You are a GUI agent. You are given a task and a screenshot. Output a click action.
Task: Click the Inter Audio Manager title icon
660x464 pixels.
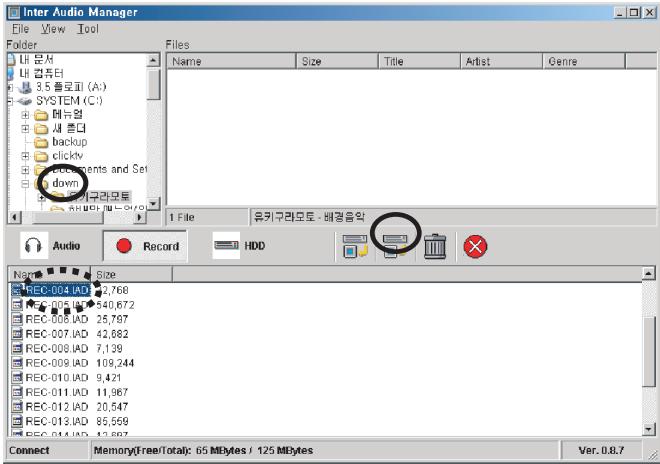point(14,12)
